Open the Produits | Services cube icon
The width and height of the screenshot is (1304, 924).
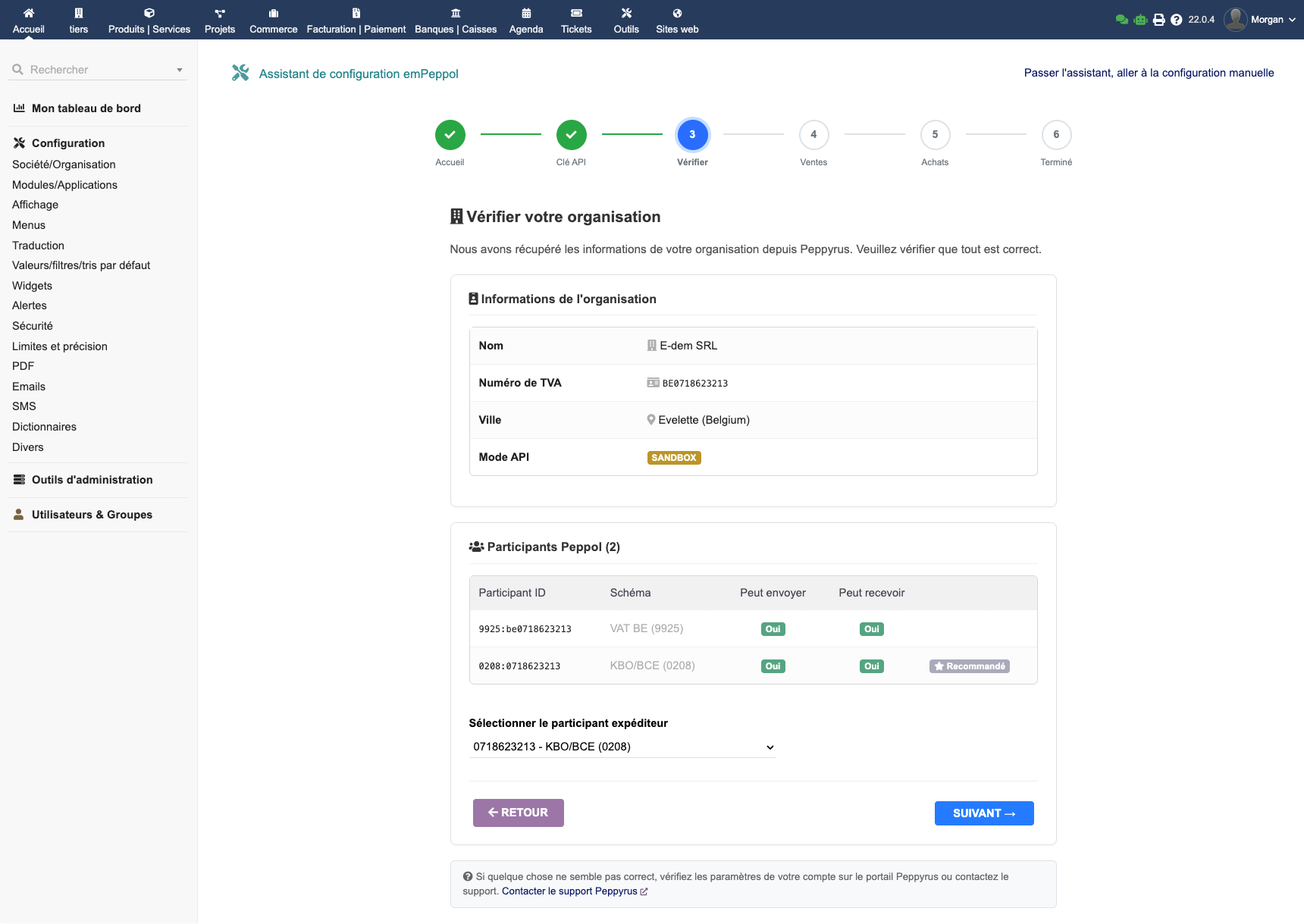click(149, 13)
